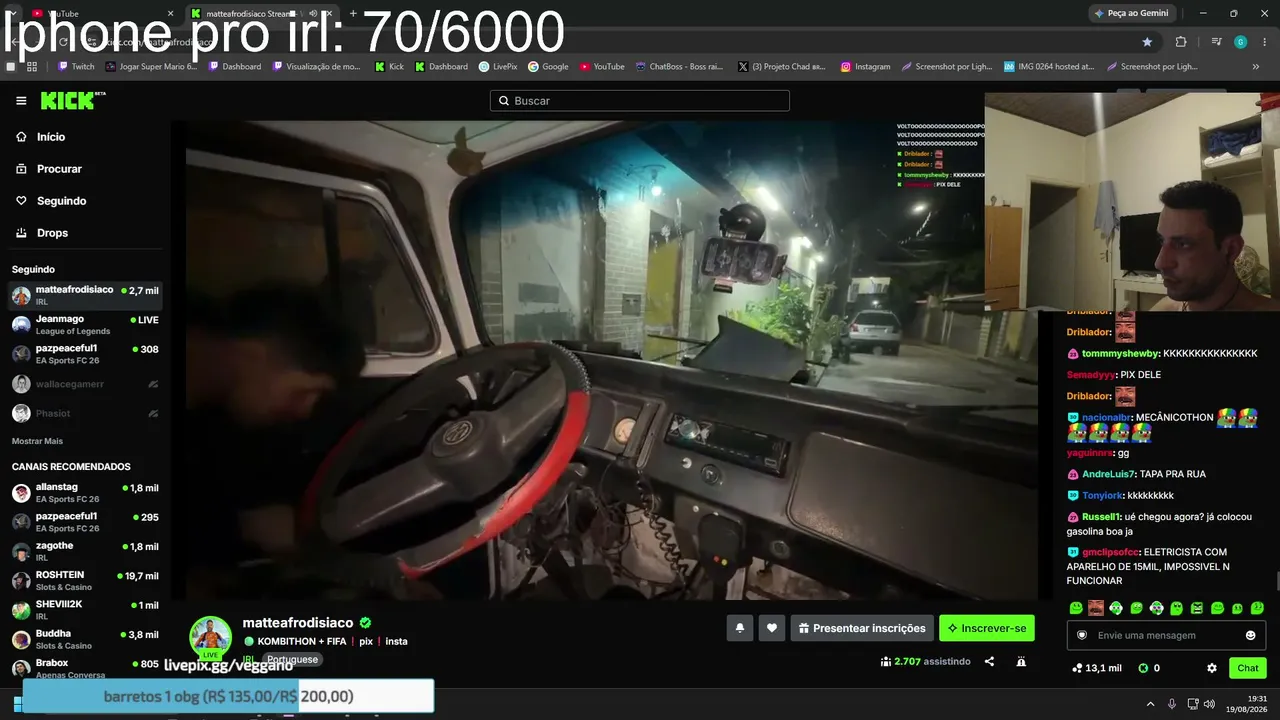
Task: Click the username gmclipsofcc in chat
Action: (x=1111, y=552)
